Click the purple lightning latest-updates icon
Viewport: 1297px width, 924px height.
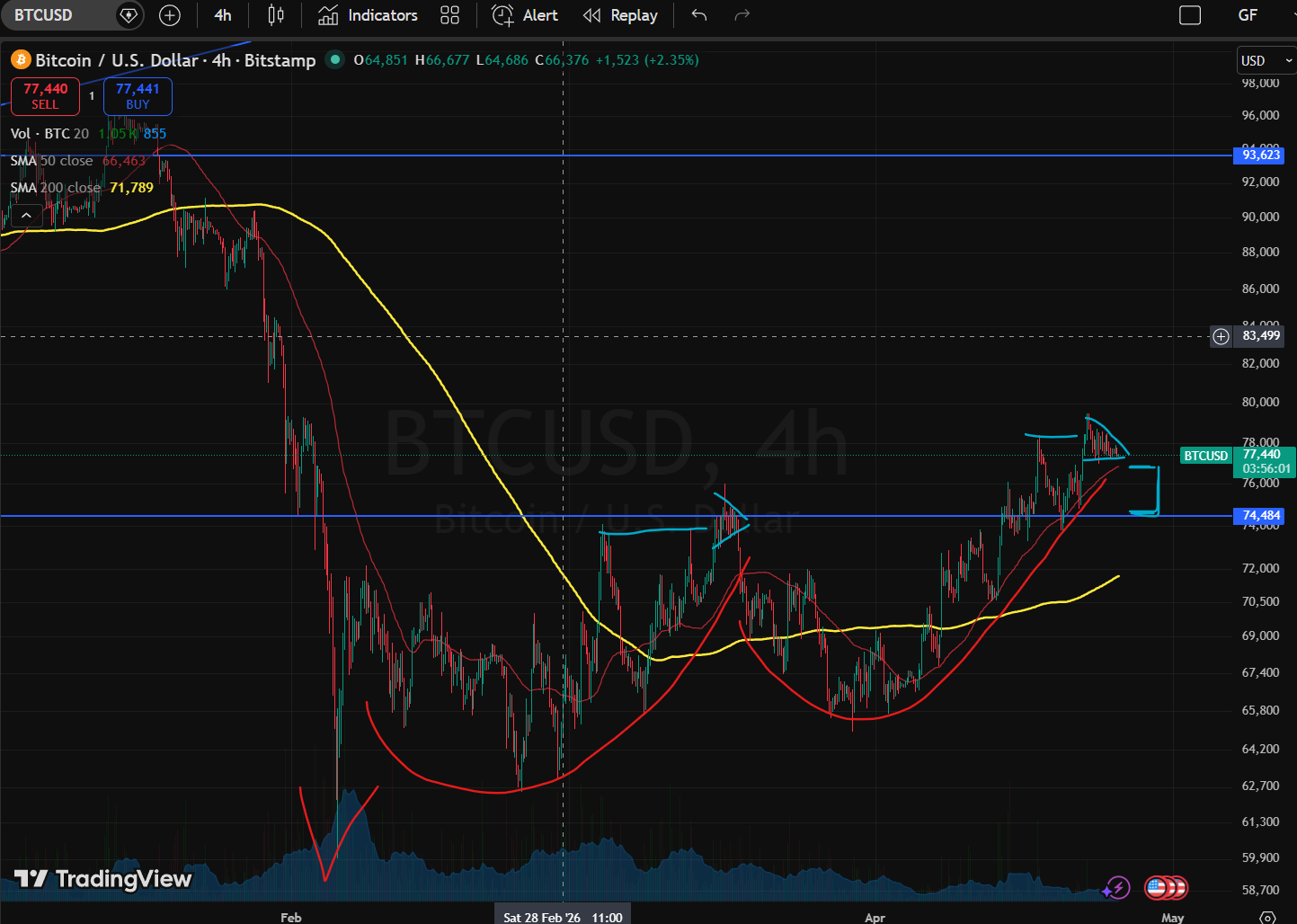point(1116,888)
